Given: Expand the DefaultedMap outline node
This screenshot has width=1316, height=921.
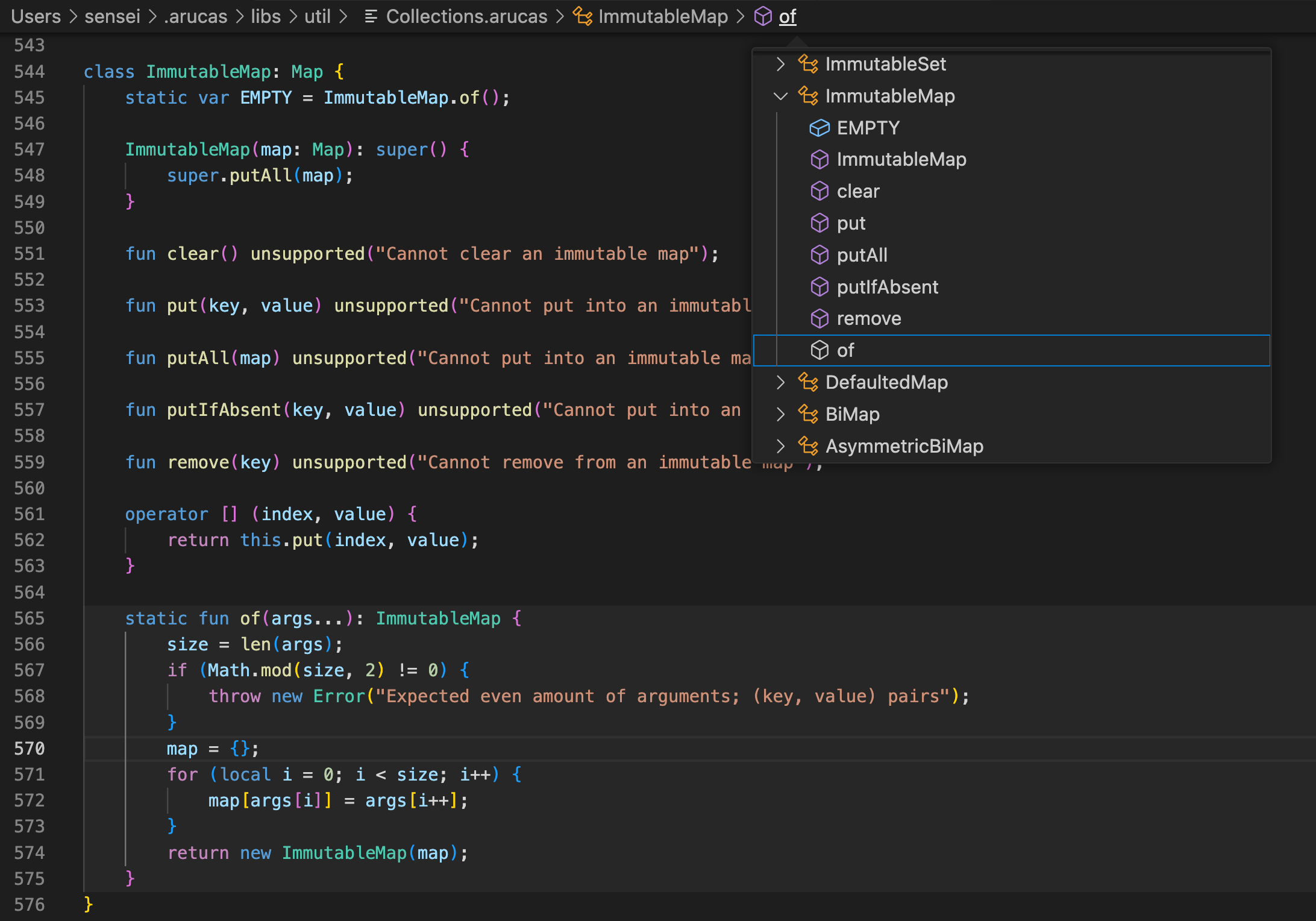Looking at the screenshot, I should click(780, 382).
